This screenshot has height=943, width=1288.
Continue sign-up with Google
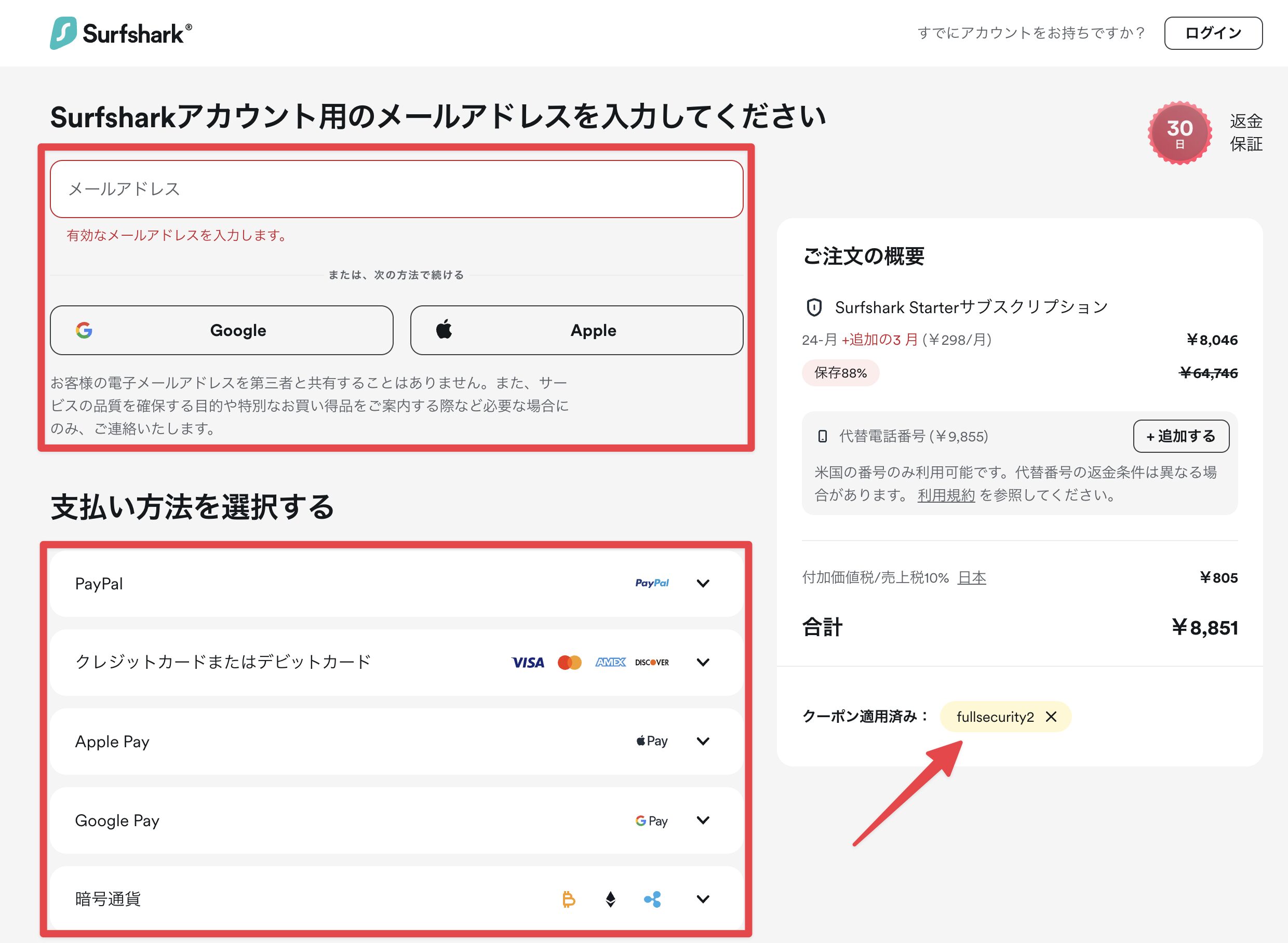pyautogui.click(x=222, y=330)
